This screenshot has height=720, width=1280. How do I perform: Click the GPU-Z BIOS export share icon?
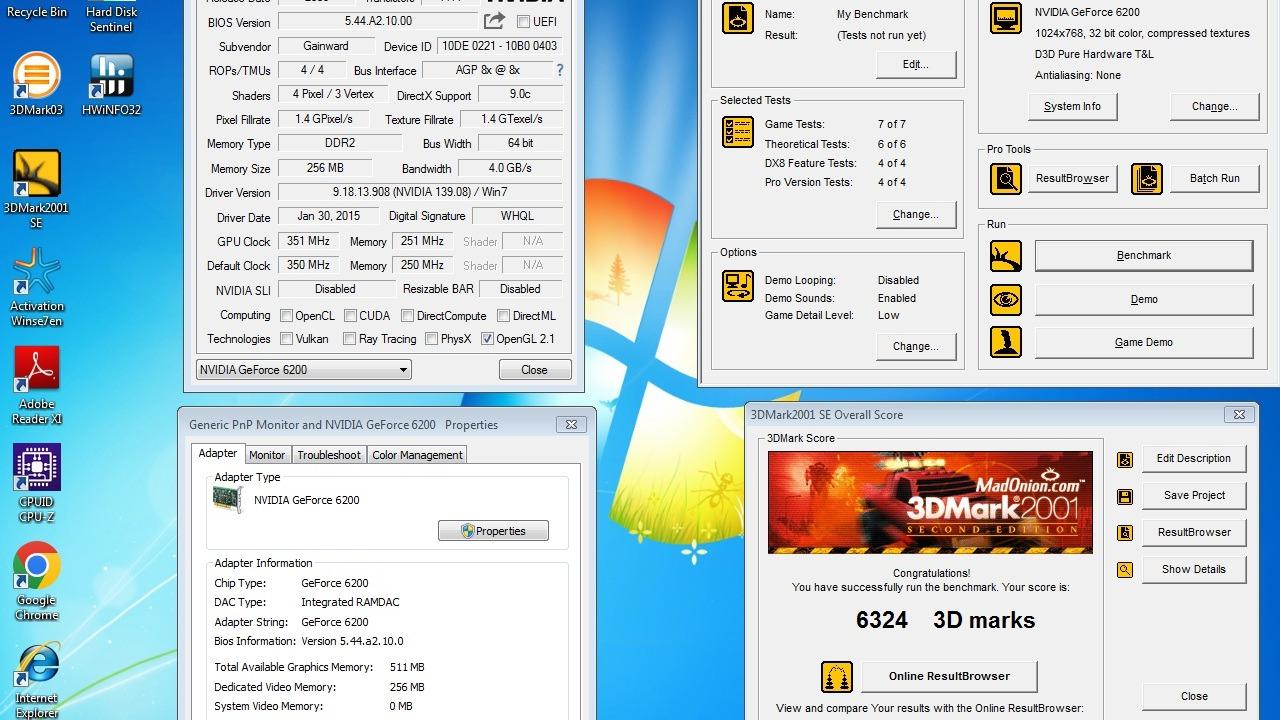tap(494, 21)
